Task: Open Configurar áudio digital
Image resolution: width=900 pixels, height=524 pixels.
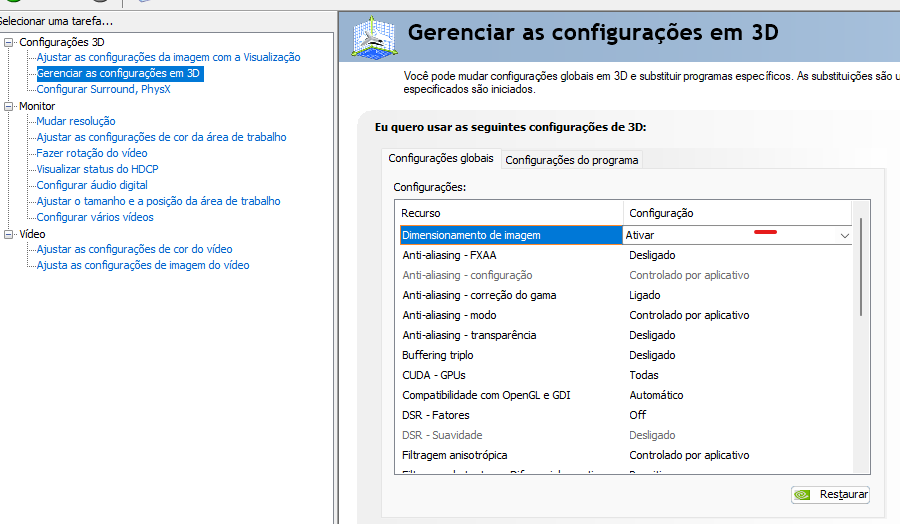Action: pos(92,185)
